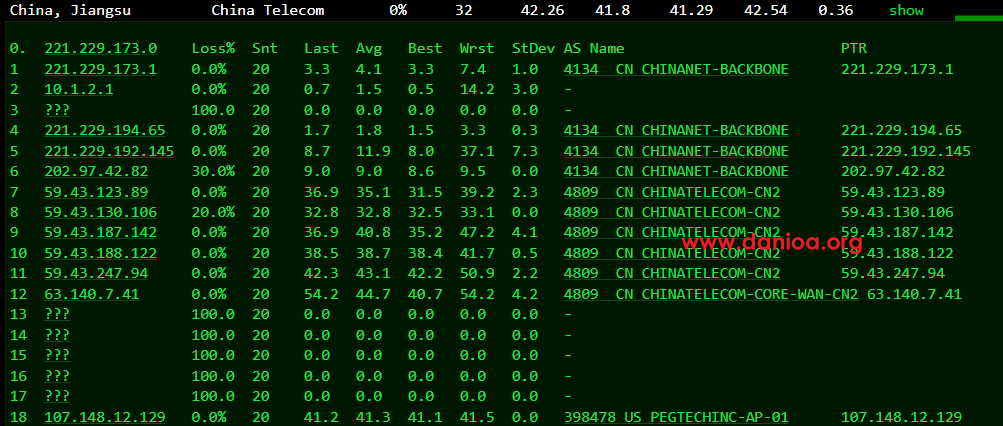Select summary average value 42.26
The width and height of the screenshot is (1003, 426).
pos(542,11)
